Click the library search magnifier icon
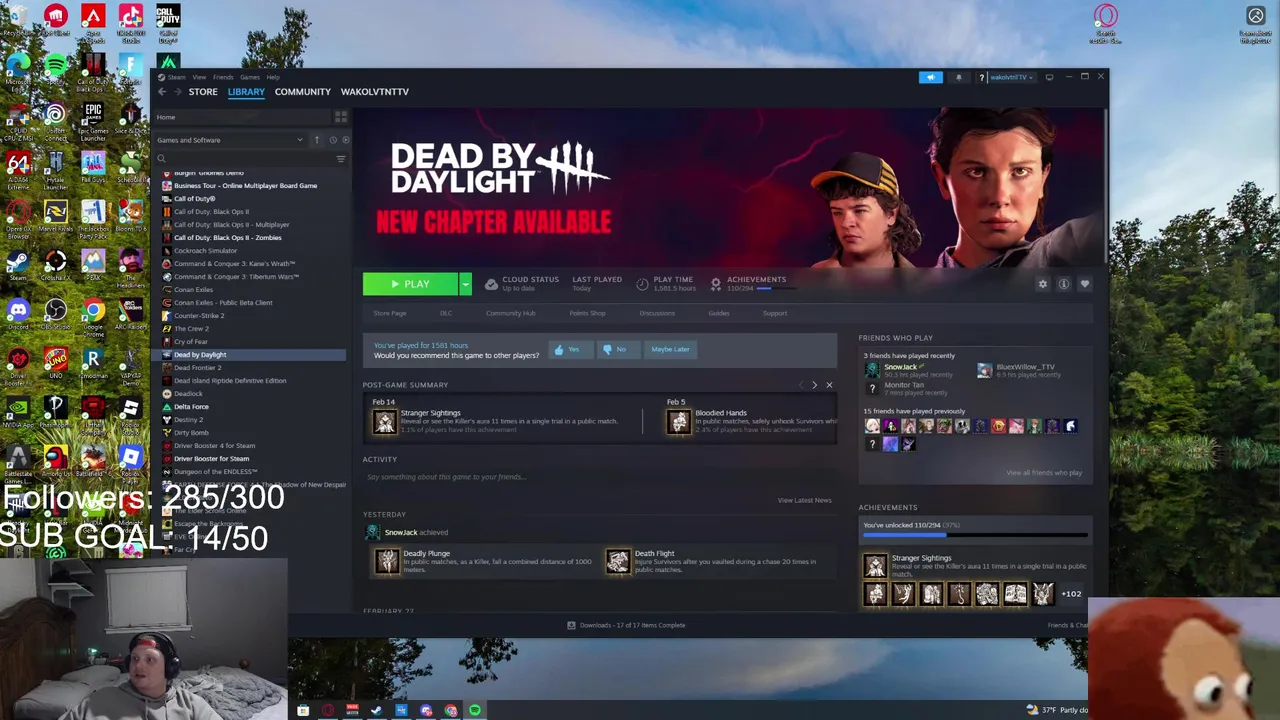Screen dimensions: 1280x720 click(x=161, y=158)
